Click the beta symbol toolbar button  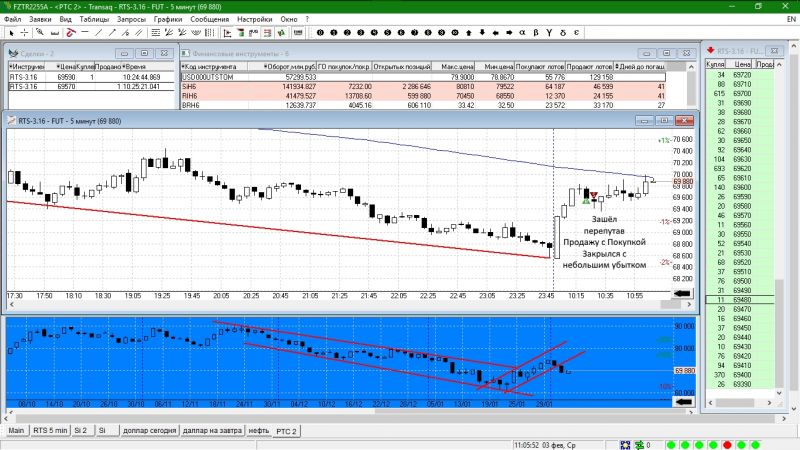point(536,32)
